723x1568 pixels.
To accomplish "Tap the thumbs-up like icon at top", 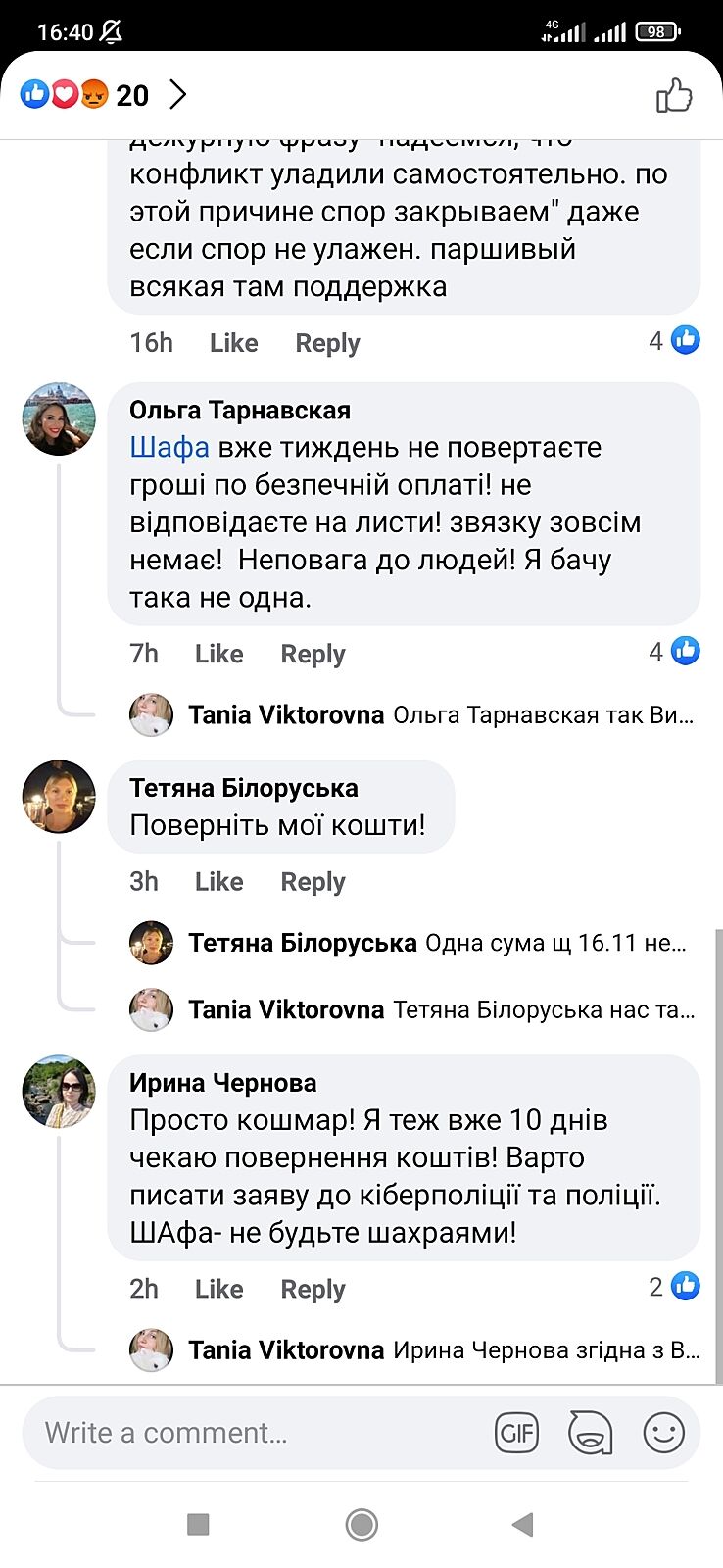I will click(674, 96).
